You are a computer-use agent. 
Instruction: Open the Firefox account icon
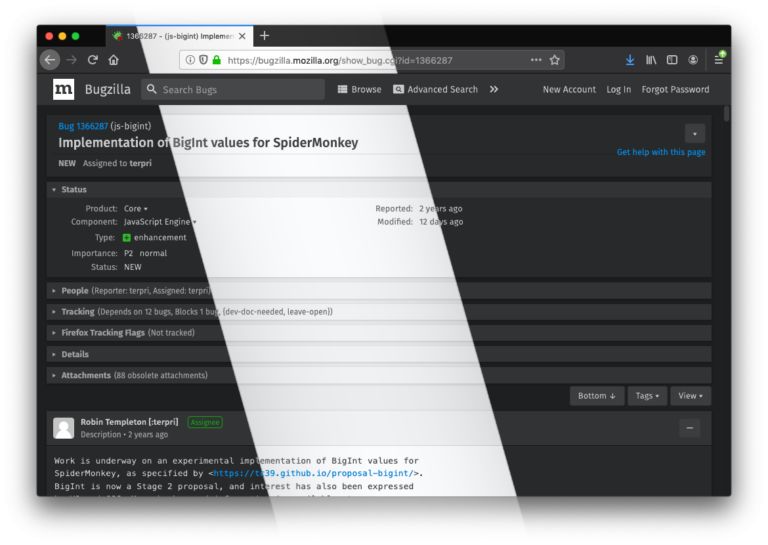(693, 60)
